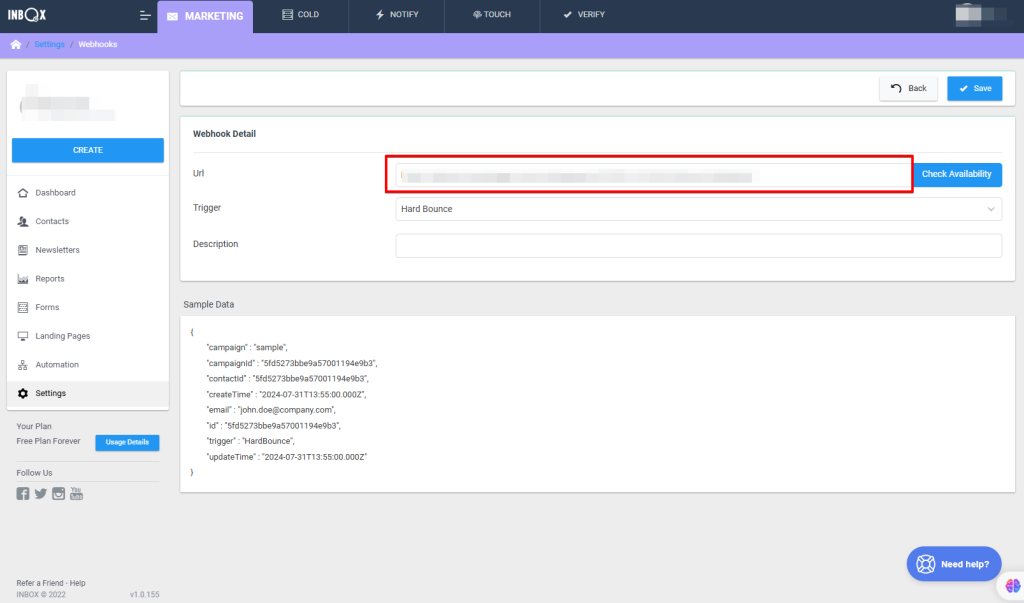Open Twitter follow icon
Screen dimensions: 1024x603
(41, 493)
